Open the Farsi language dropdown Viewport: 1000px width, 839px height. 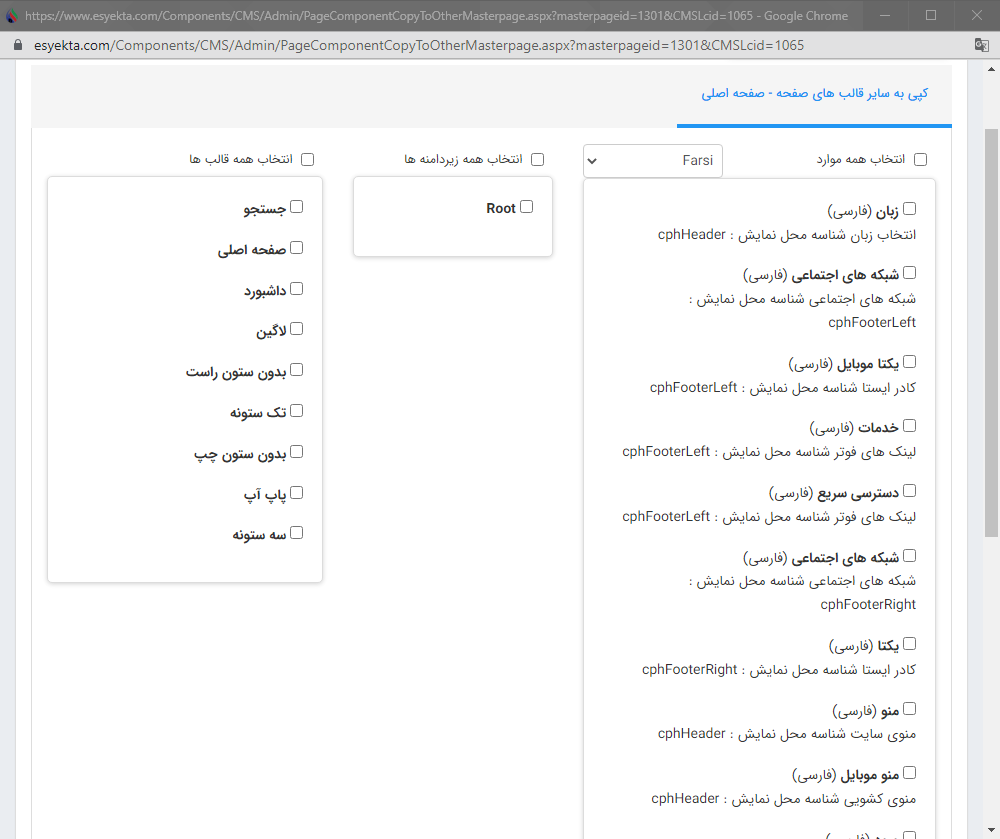pos(652,161)
